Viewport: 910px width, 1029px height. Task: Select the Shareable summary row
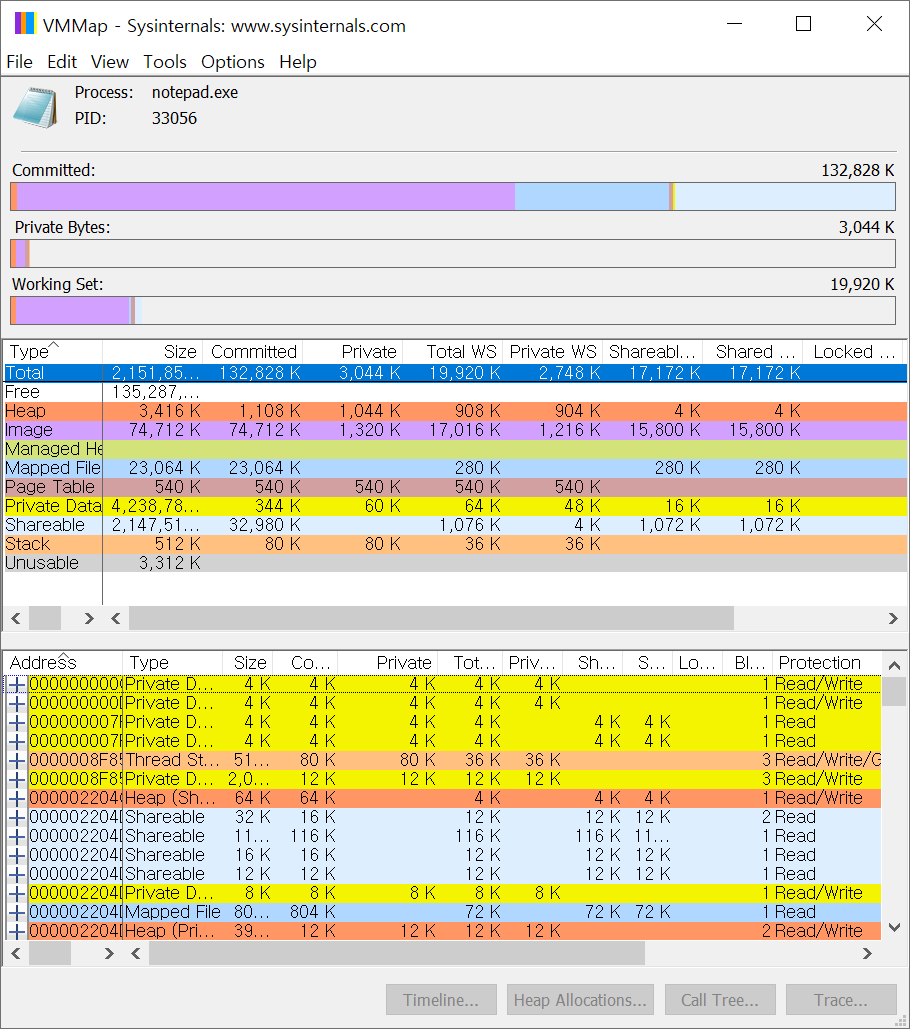click(x=455, y=525)
